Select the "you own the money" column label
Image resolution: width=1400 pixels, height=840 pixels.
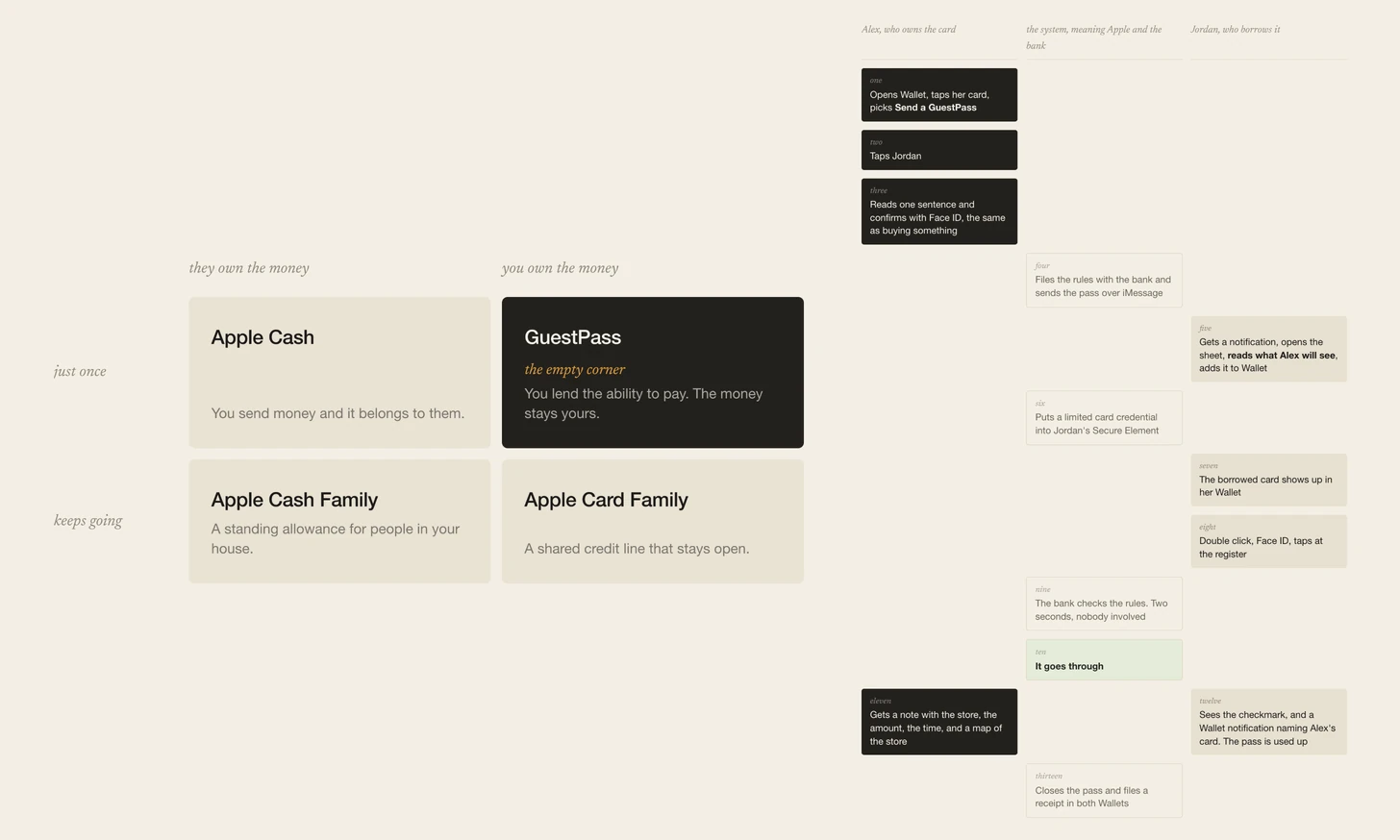click(x=560, y=268)
